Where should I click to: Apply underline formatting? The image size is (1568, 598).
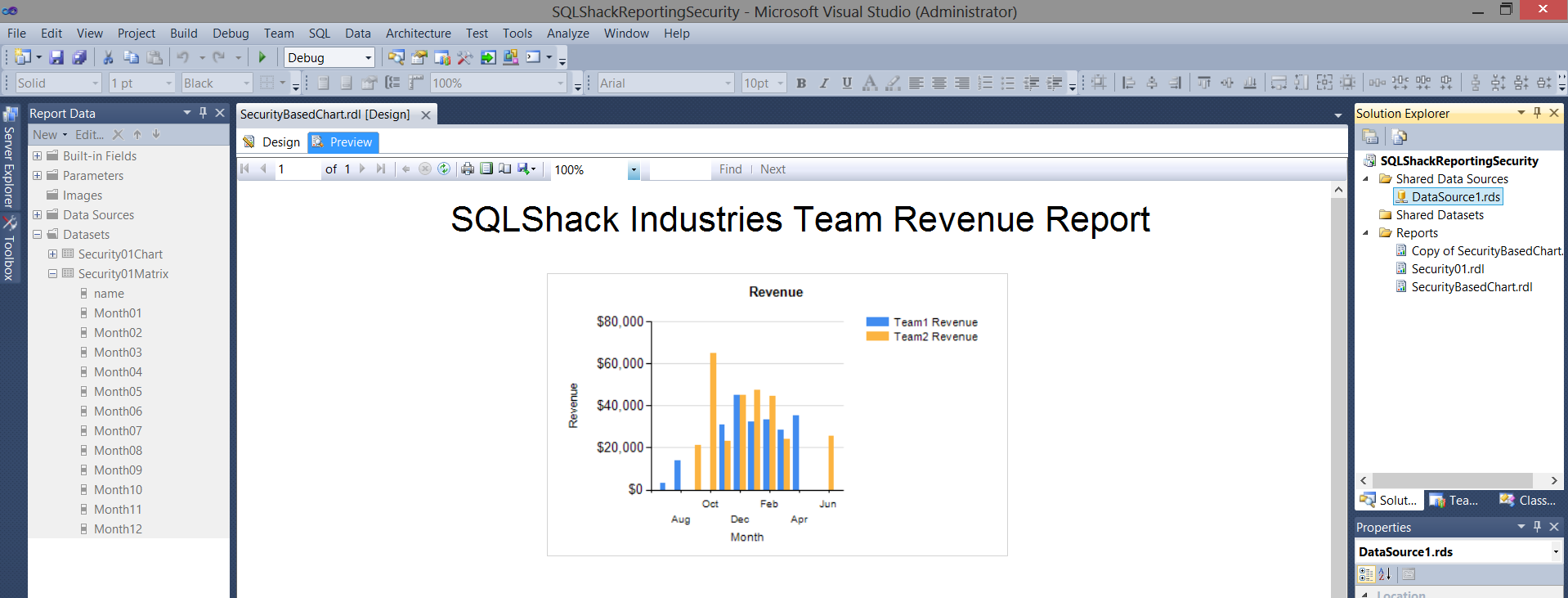tap(847, 83)
